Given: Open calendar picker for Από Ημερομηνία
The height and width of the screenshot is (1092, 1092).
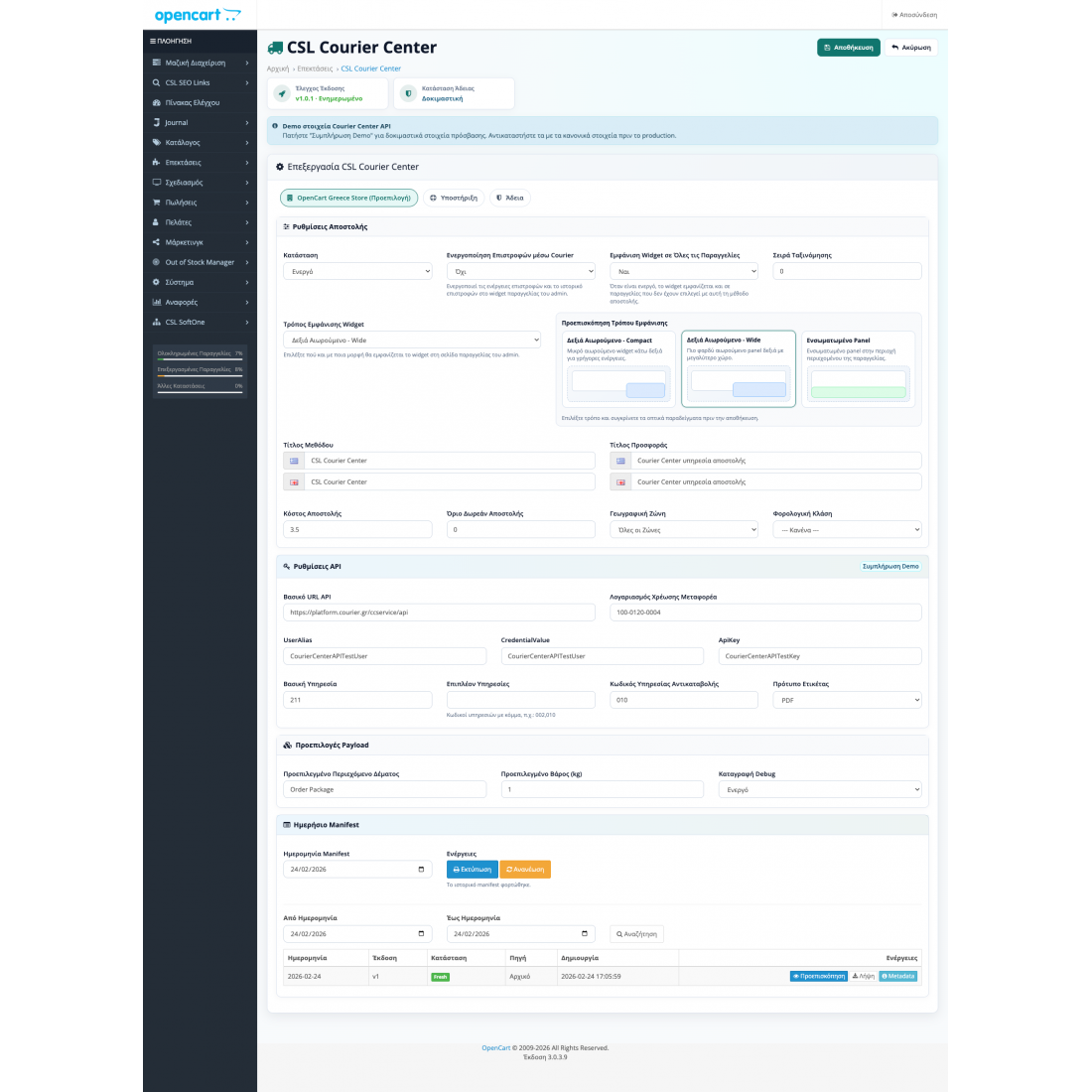Looking at the screenshot, I should point(421,934).
